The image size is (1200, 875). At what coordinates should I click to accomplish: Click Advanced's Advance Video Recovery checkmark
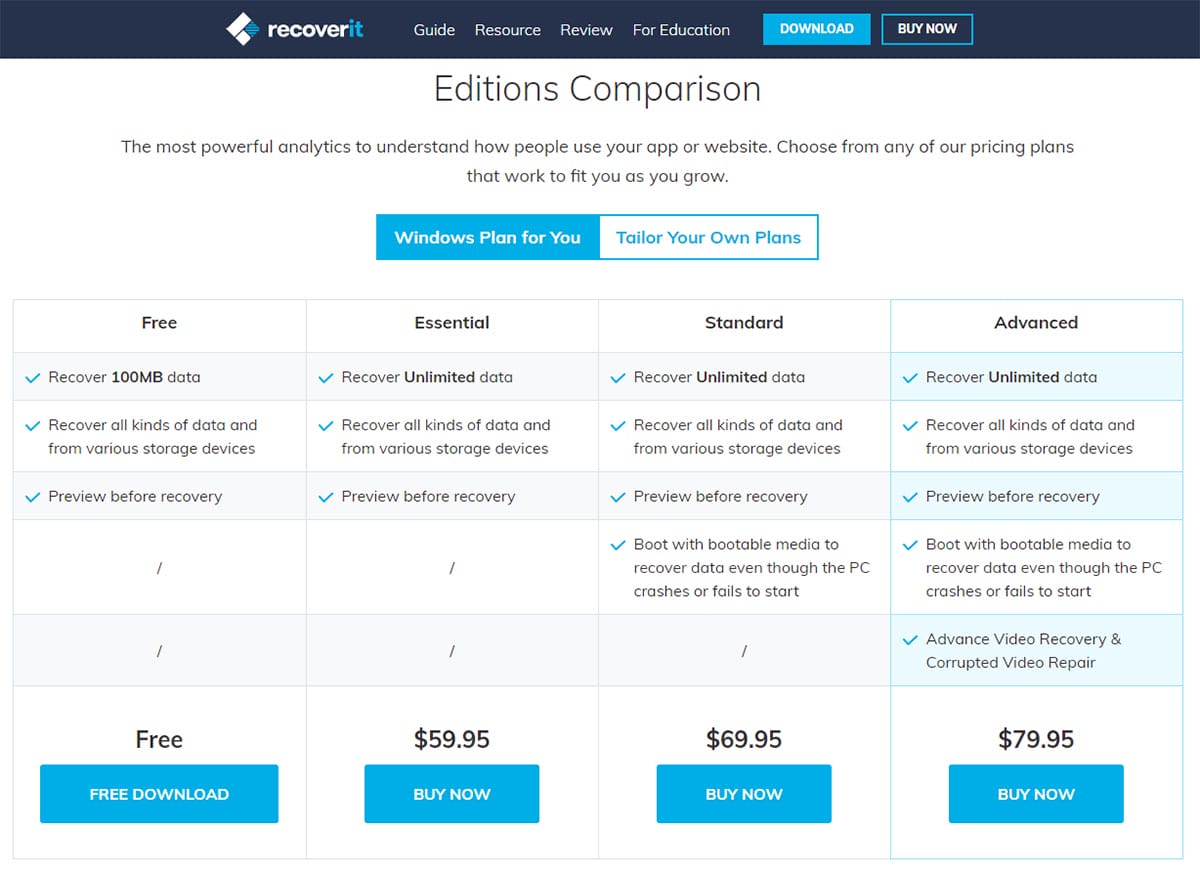click(x=910, y=640)
